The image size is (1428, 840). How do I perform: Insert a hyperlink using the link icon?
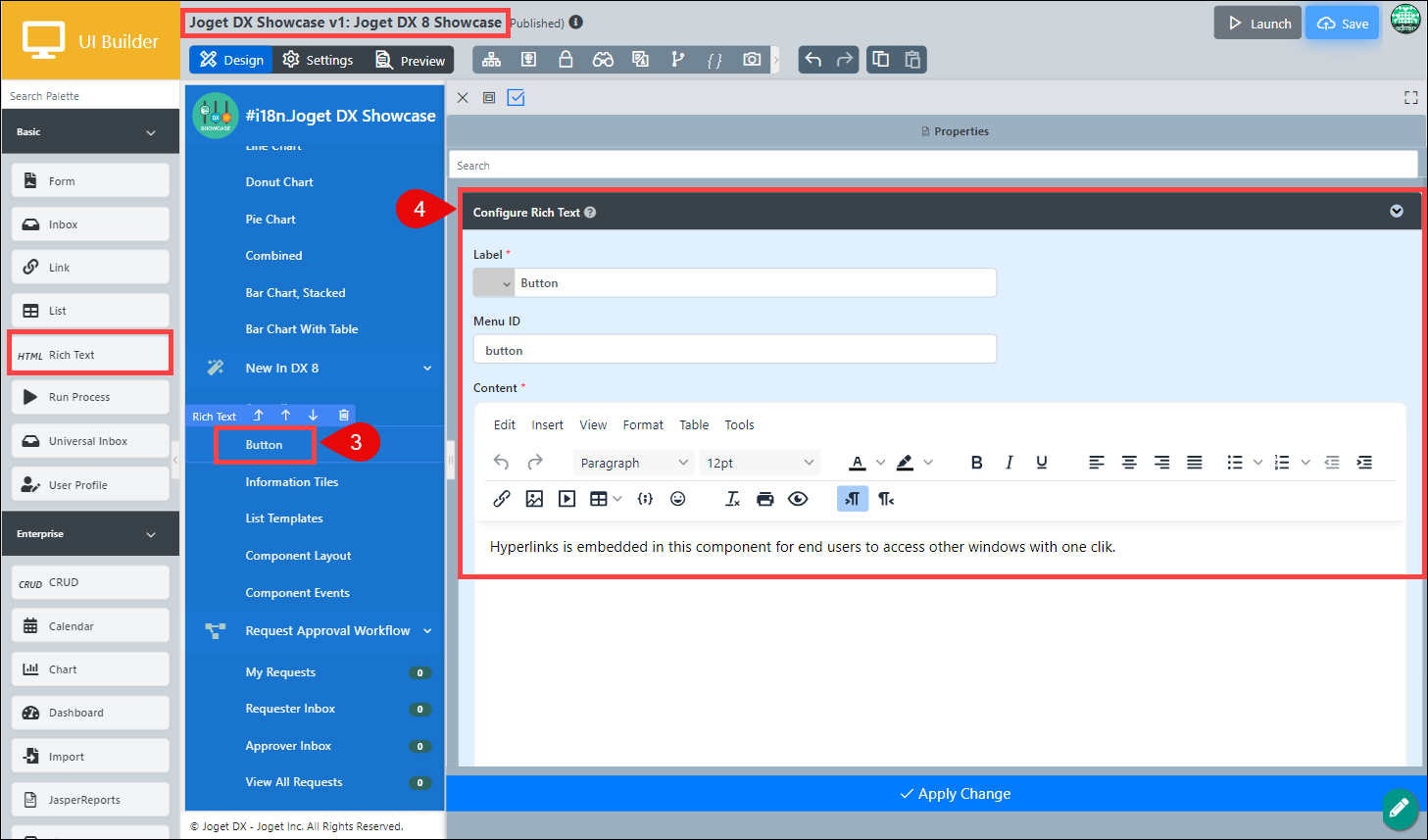tap(502, 499)
